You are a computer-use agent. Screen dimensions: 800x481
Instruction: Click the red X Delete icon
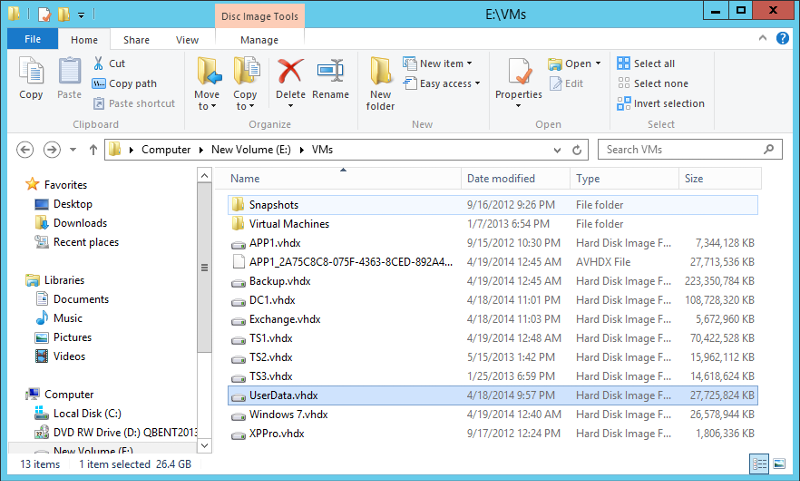[290, 71]
